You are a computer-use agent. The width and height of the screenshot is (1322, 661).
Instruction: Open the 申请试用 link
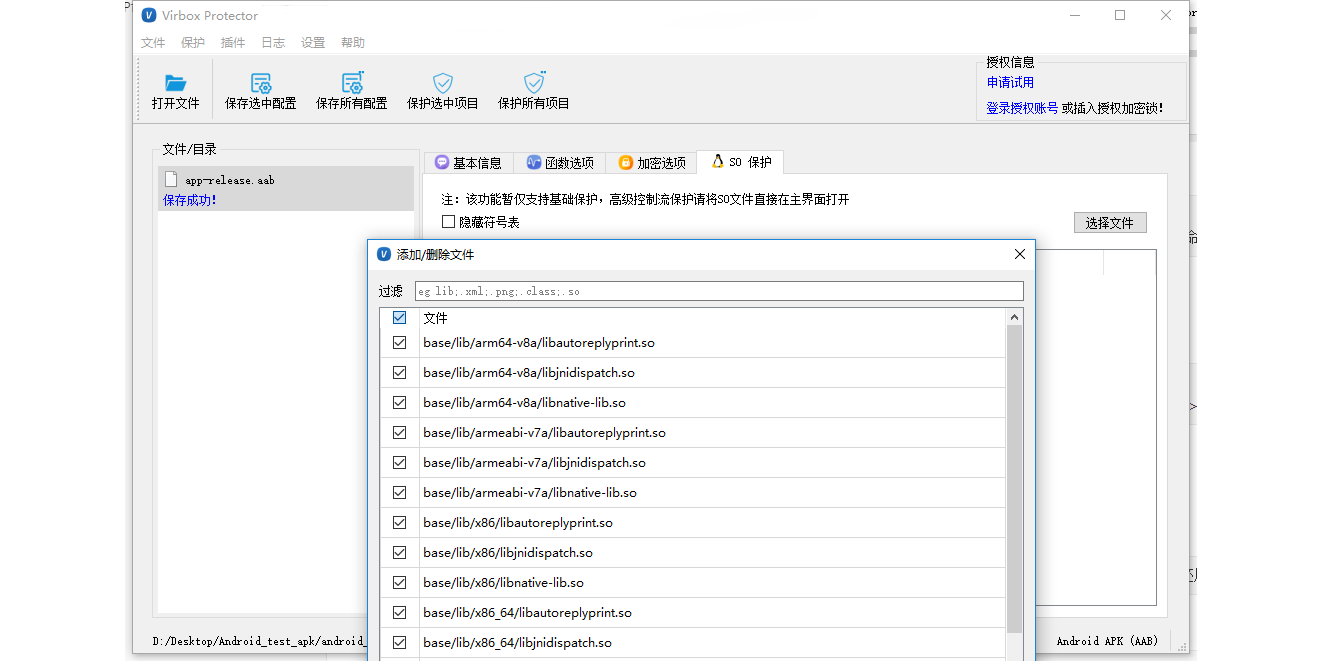1010,82
